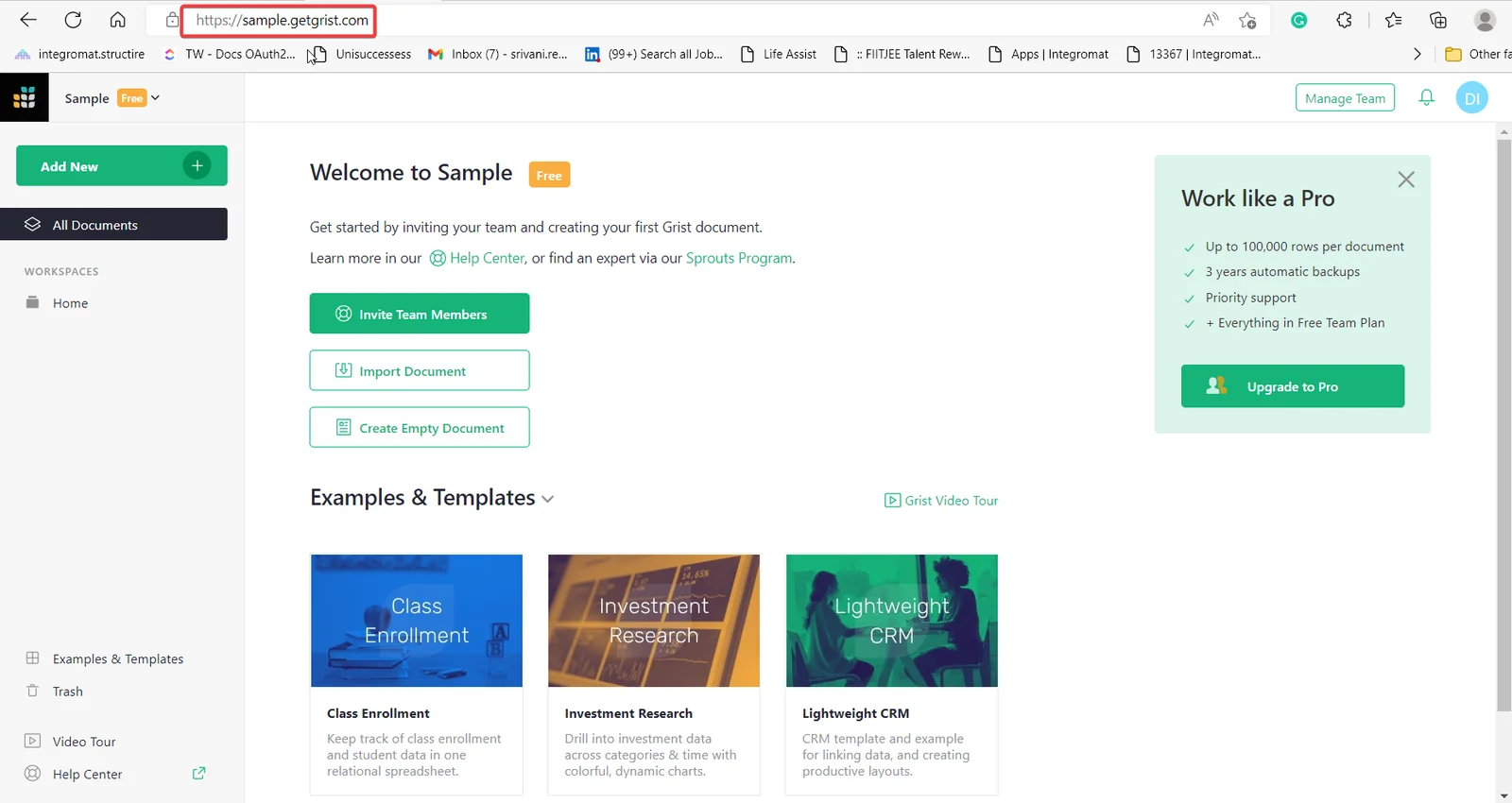Open the TW - Docs OAuth2 bookmark
1512x803 pixels.
(x=231, y=54)
